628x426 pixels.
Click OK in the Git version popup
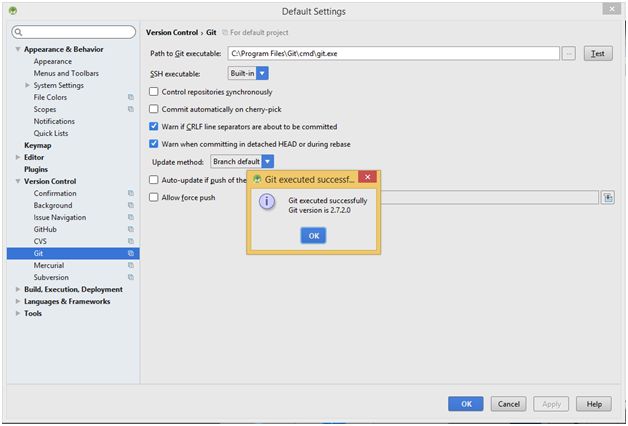tap(313, 235)
